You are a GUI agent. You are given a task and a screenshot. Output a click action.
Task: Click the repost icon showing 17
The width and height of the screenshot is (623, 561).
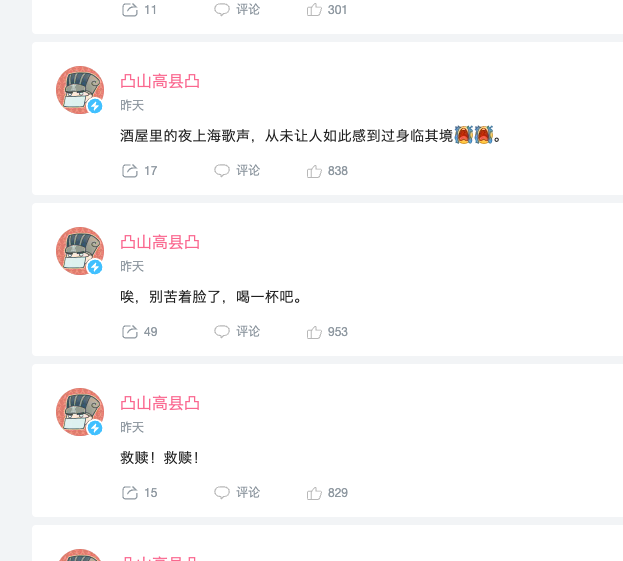click(x=130, y=171)
